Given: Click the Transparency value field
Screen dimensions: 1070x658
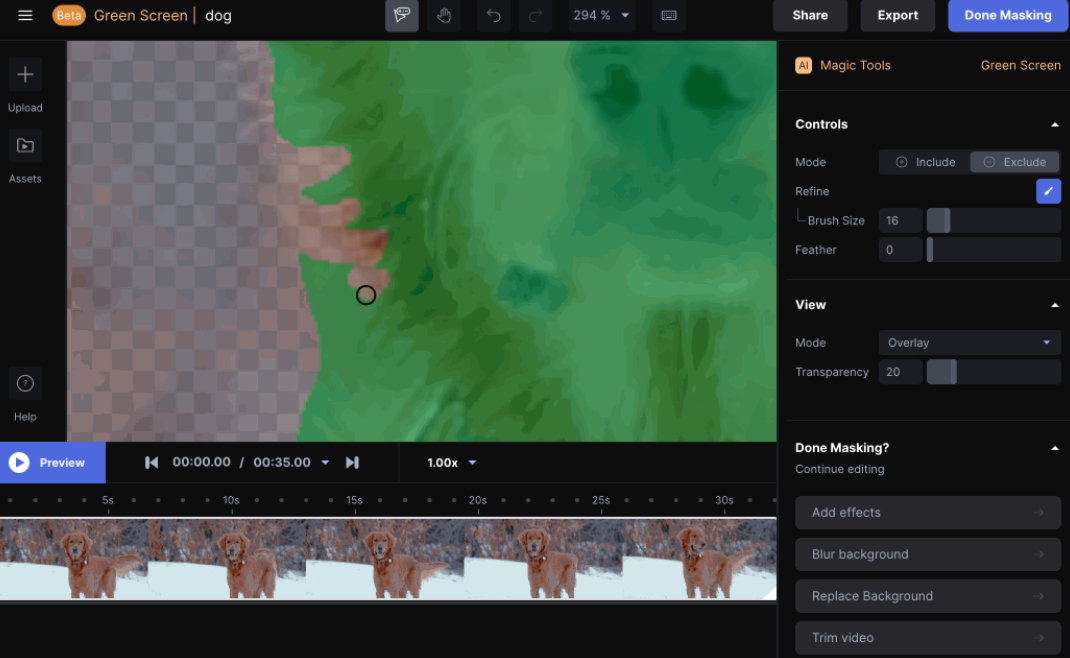Looking at the screenshot, I should tap(900, 372).
